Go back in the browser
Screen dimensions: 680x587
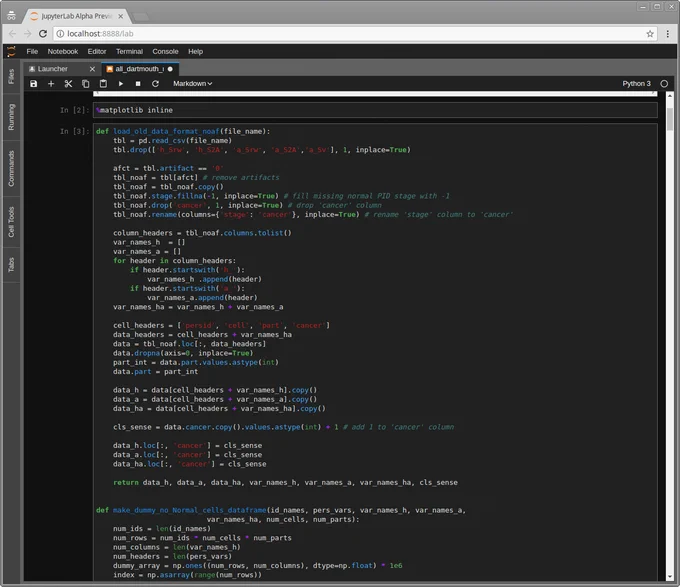point(12,33)
